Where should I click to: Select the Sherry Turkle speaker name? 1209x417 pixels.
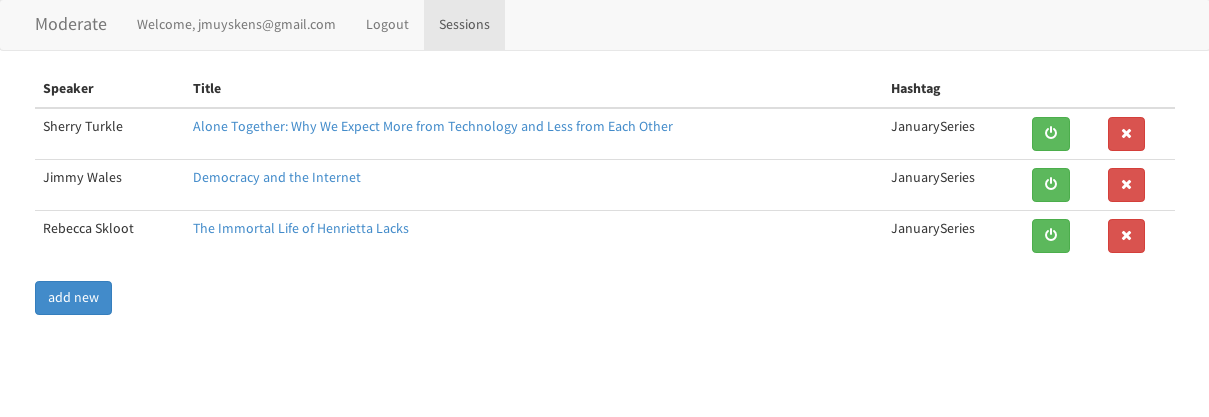click(x=83, y=127)
